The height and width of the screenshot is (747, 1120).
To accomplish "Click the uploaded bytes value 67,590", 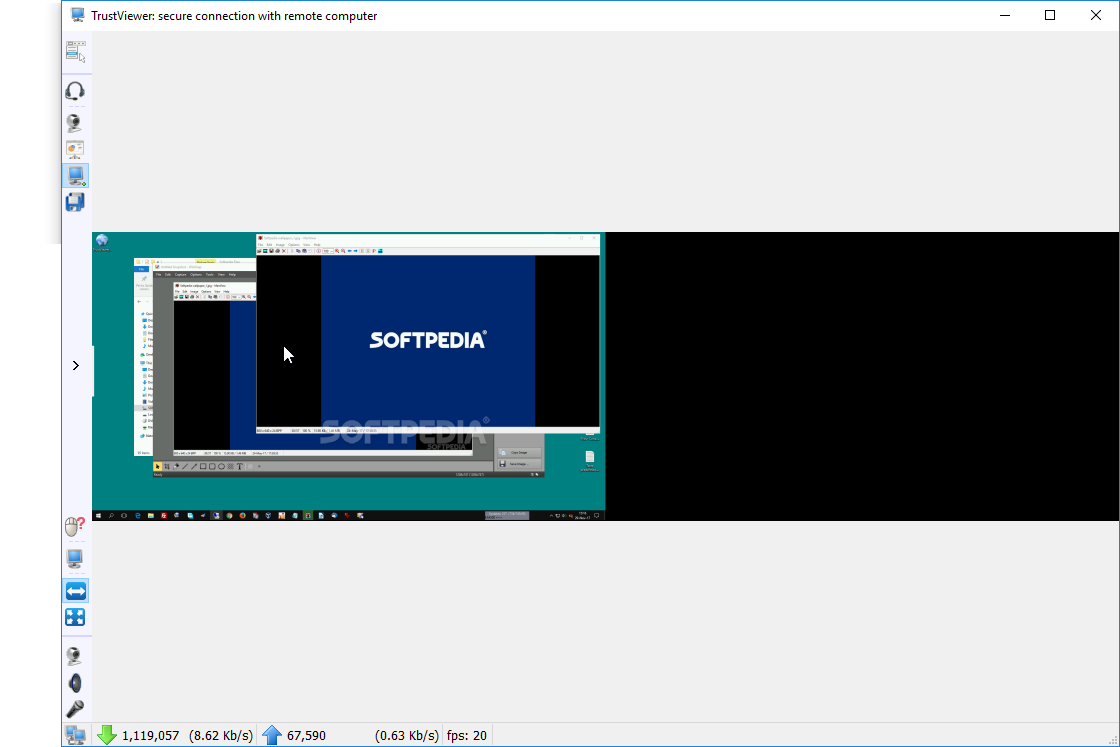I will pyautogui.click(x=306, y=736).
